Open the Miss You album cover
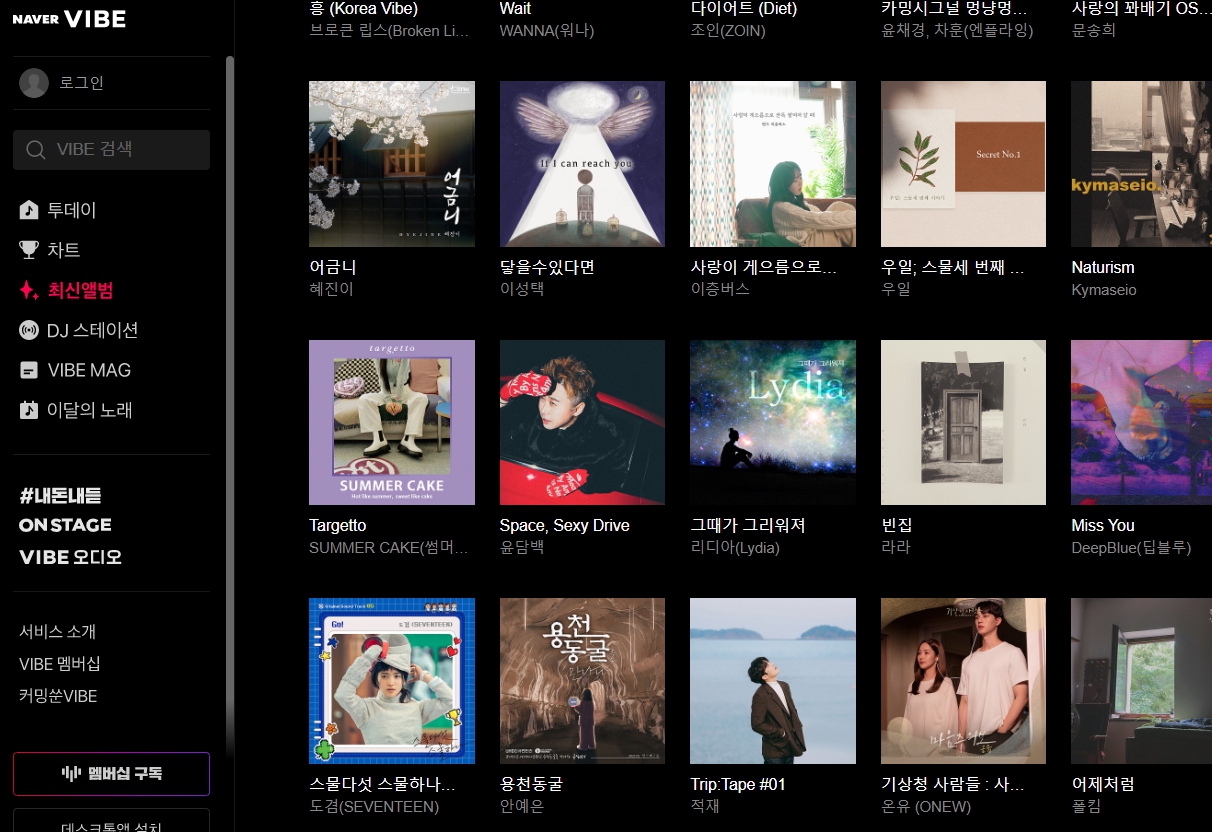Viewport: 1212px width, 832px height. pyautogui.click(x=1141, y=422)
